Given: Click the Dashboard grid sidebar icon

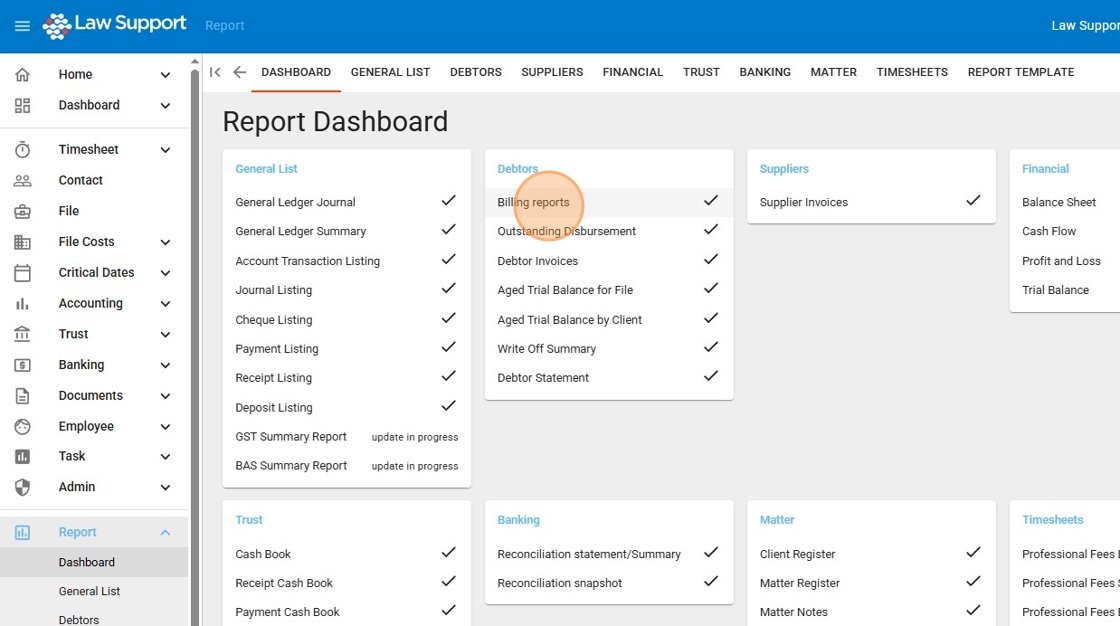Looking at the screenshot, I should 22,105.
